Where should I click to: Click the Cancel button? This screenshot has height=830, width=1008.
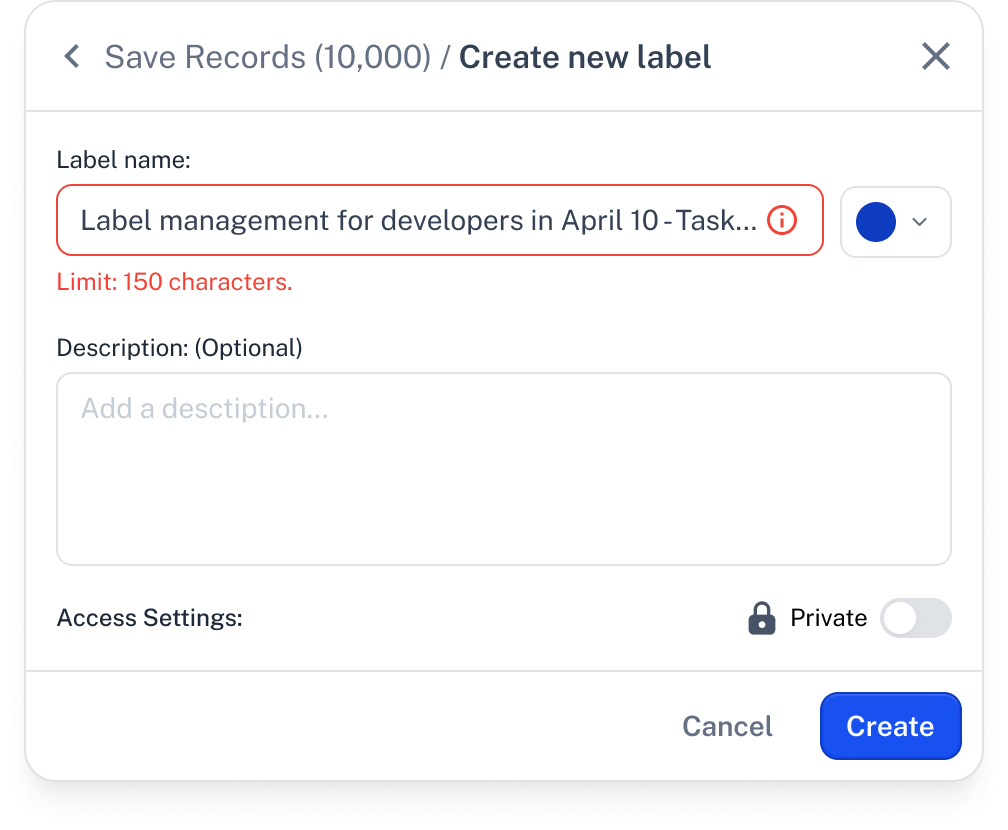[x=727, y=726]
